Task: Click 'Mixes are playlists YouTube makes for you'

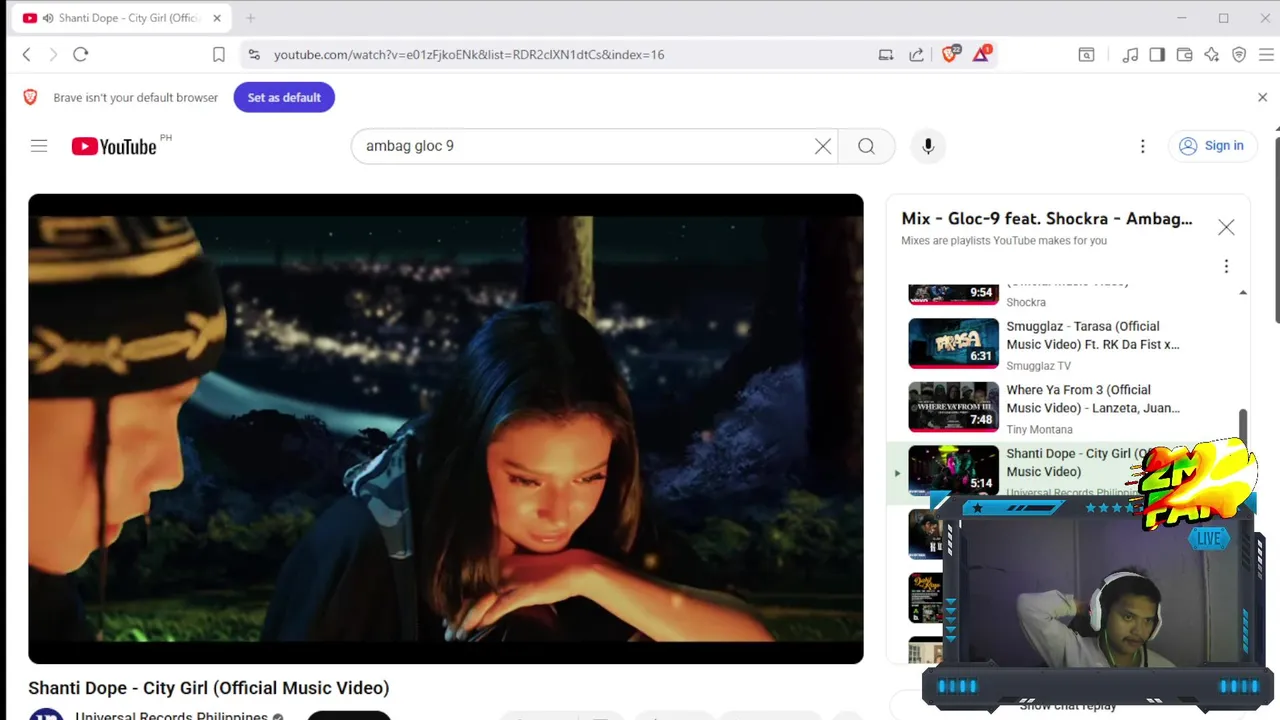Action: pos(1004,241)
